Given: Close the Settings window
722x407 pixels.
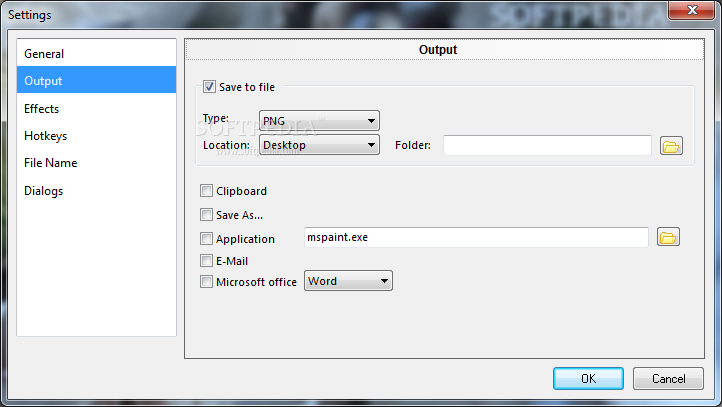Looking at the screenshot, I should [x=692, y=10].
